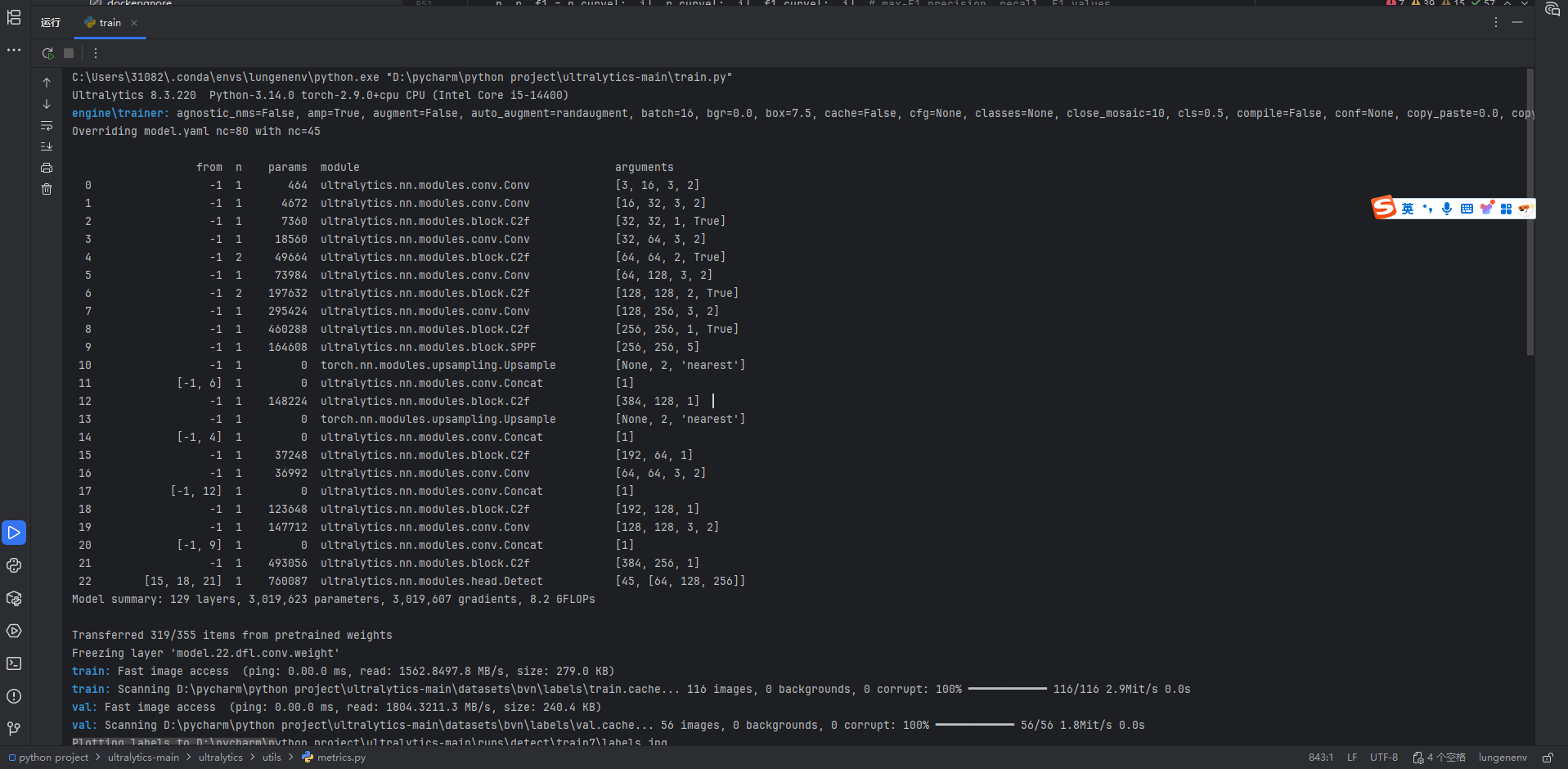This screenshot has height=769, width=1568.
Task: Click 'engine\trainer:' console text
Action: 120,113
